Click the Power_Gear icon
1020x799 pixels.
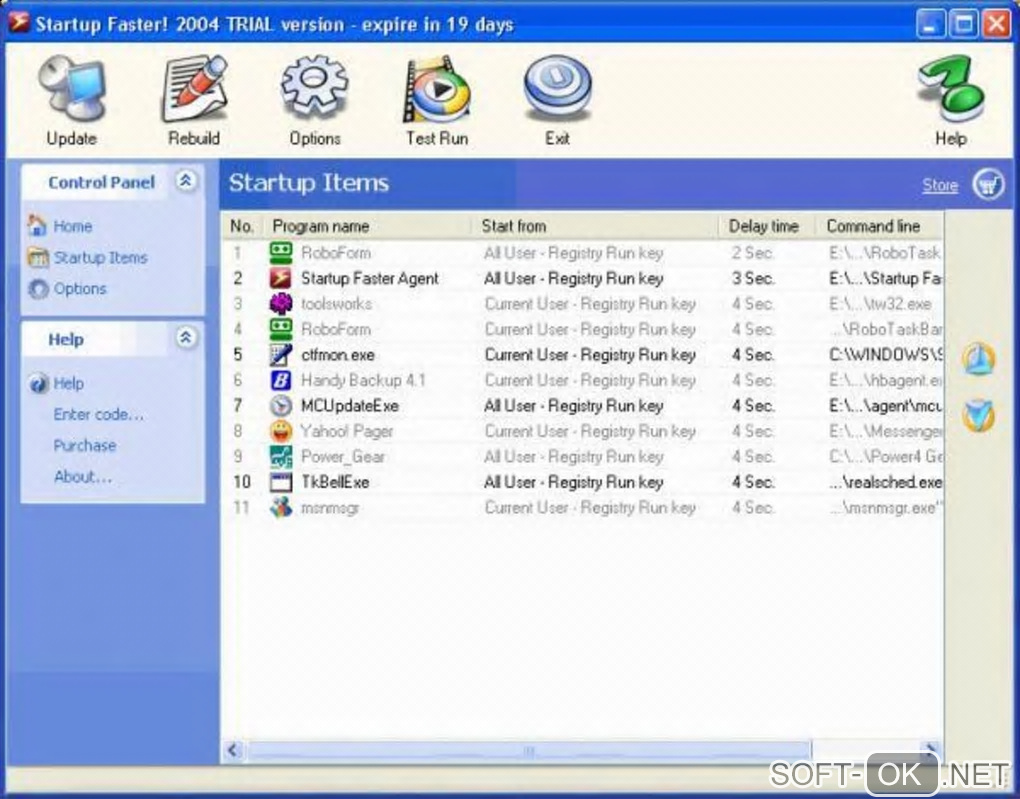(x=280, y=457)
